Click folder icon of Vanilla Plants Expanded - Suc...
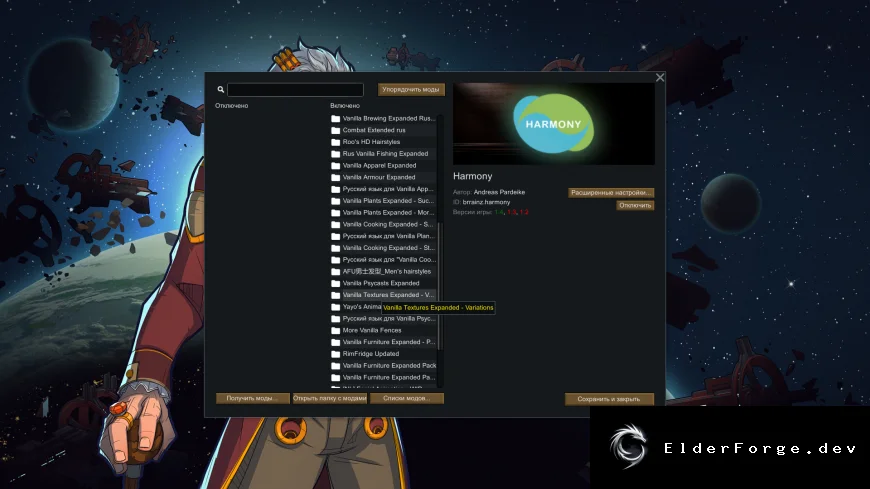This screenshot has width=870, height=489. point(336,201)
